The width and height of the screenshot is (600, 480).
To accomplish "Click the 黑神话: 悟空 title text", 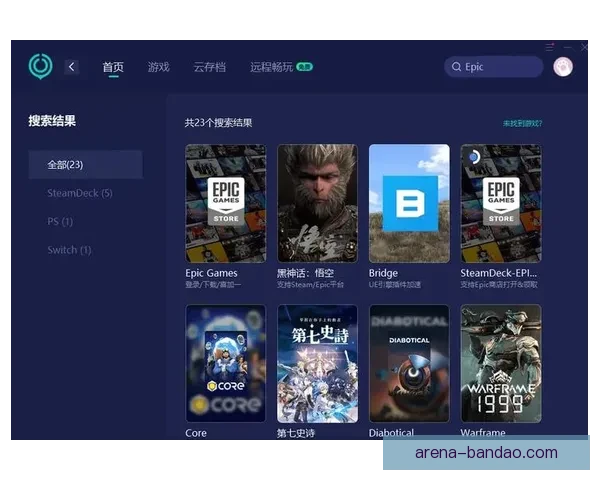I will pyautogui.click(x=305, y=273).
